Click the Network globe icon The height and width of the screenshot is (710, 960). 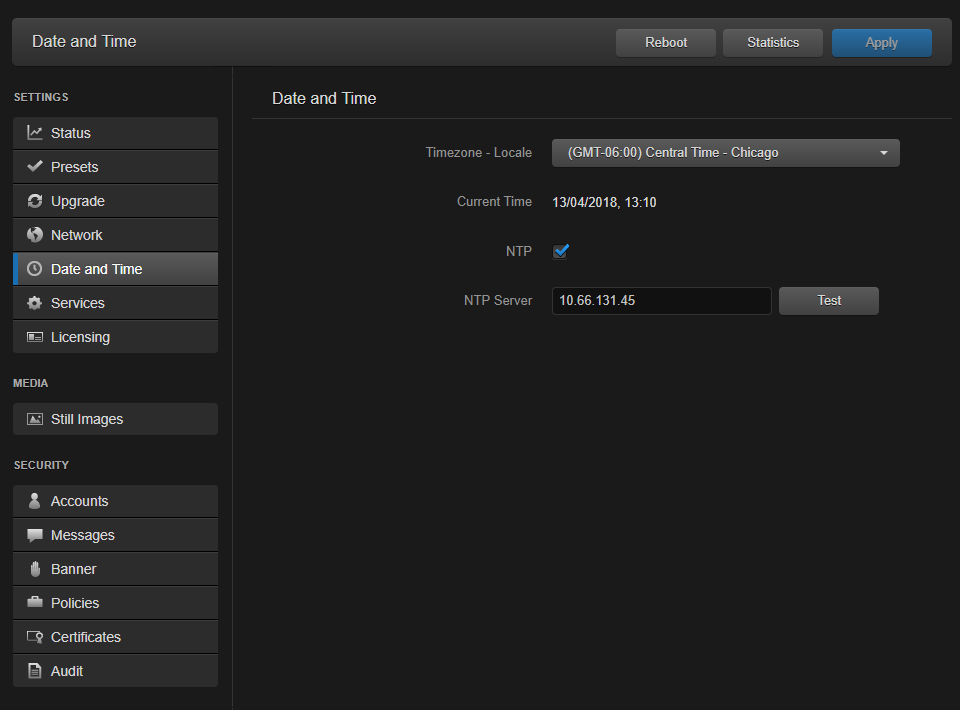pos(35,235)
